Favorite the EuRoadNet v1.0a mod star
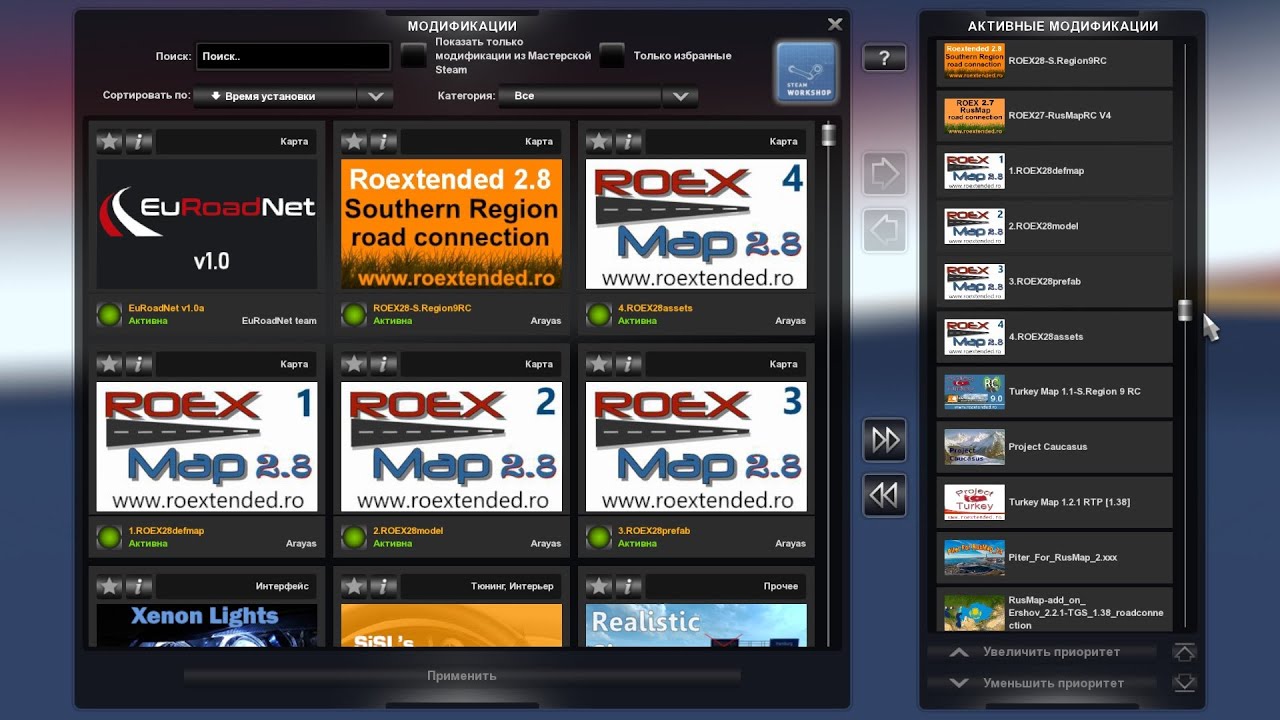The height and width of the screenshot is (720, 1280). tap(109, 142)
